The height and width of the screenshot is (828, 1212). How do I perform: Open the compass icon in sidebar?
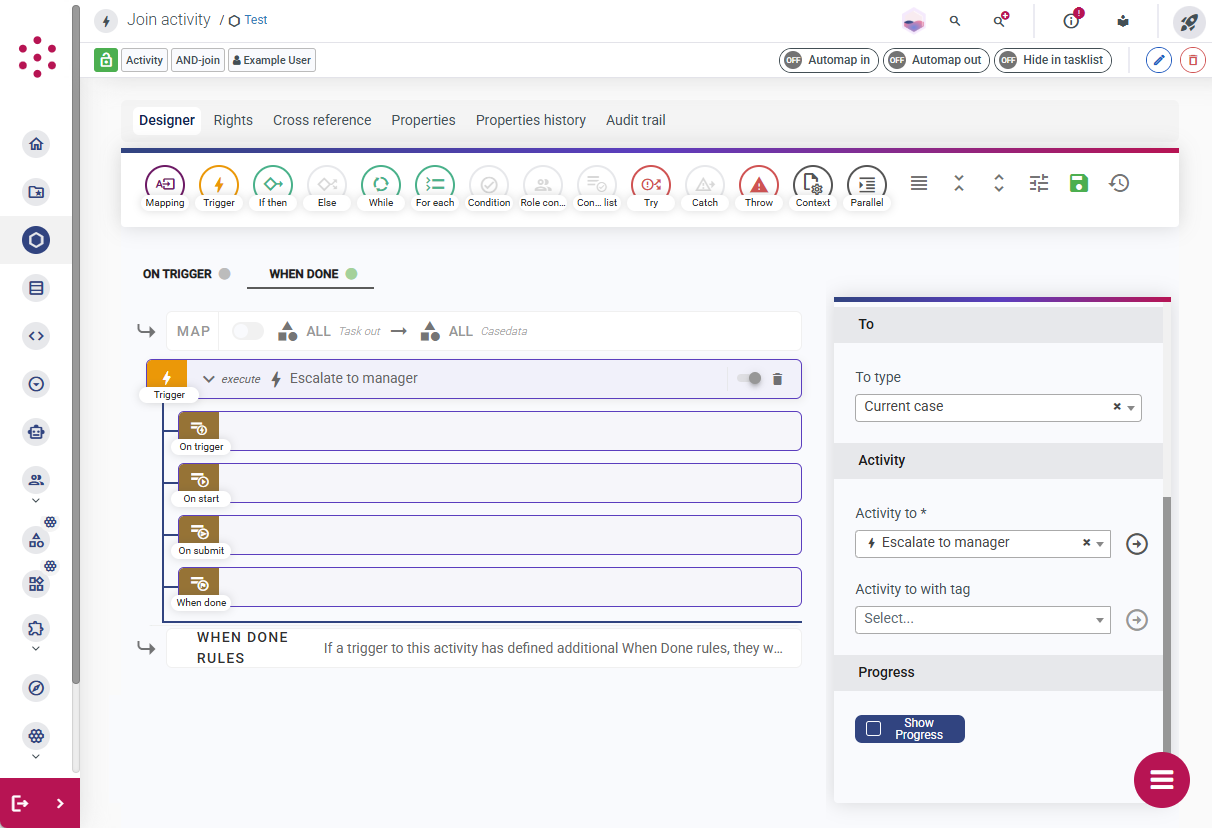36,688
